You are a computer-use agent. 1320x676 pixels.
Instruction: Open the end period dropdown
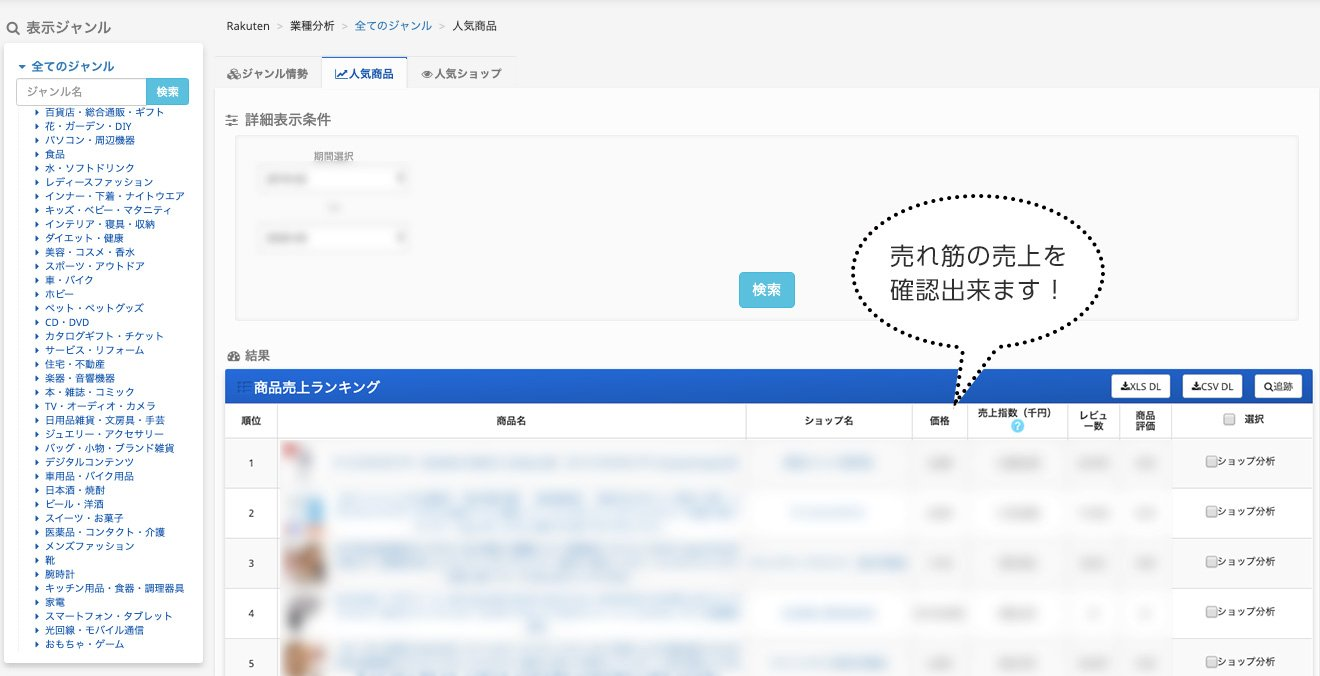[333, 238]
